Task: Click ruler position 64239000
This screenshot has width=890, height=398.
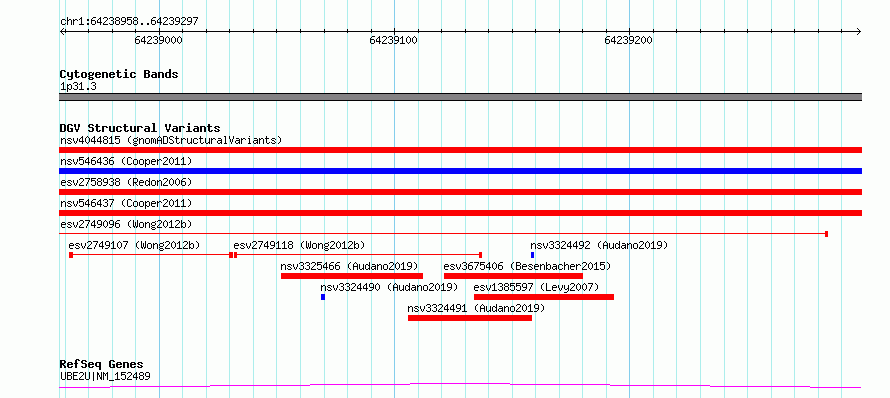Action: [x=158, y=40]
